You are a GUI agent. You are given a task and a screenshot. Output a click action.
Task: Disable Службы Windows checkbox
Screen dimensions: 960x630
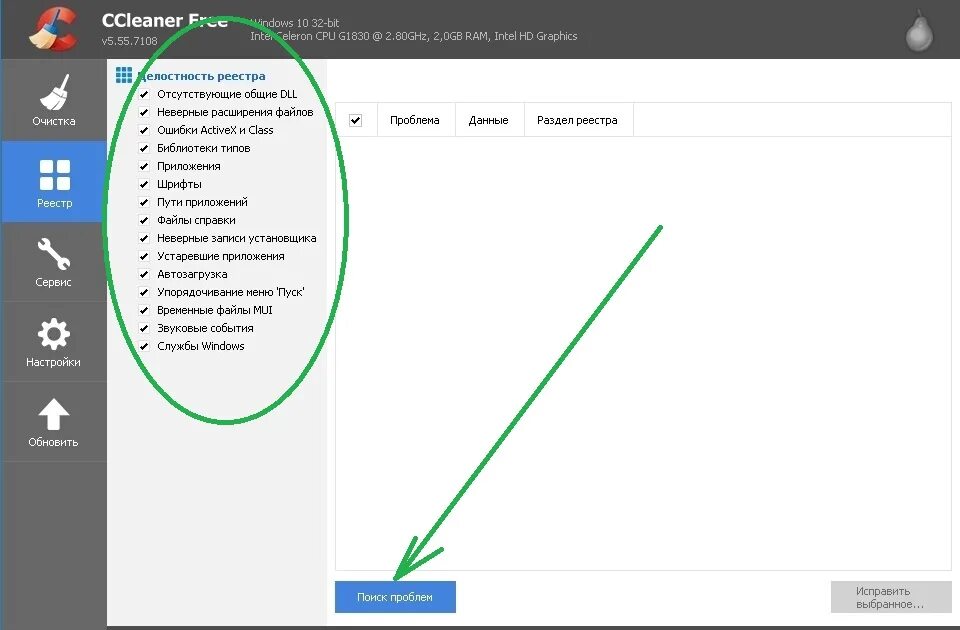click(x=144, y=347)
